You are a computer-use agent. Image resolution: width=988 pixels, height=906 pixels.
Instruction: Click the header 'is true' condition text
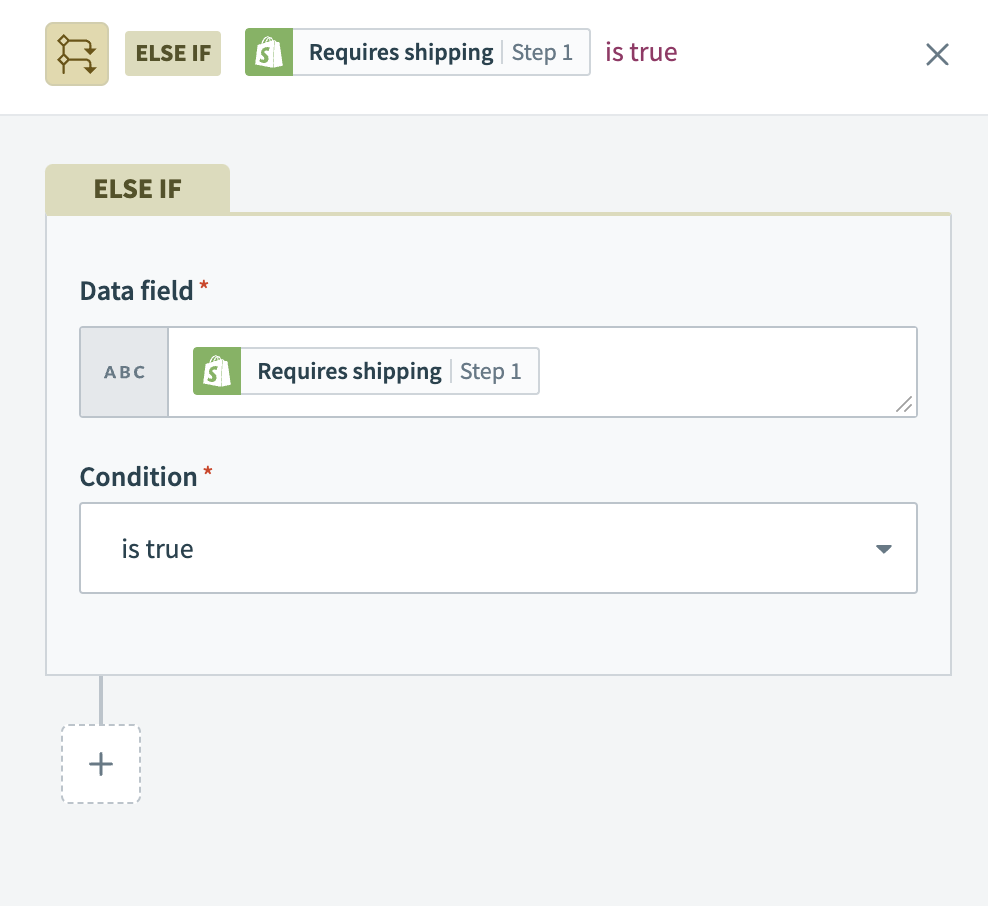click(641, 53)
